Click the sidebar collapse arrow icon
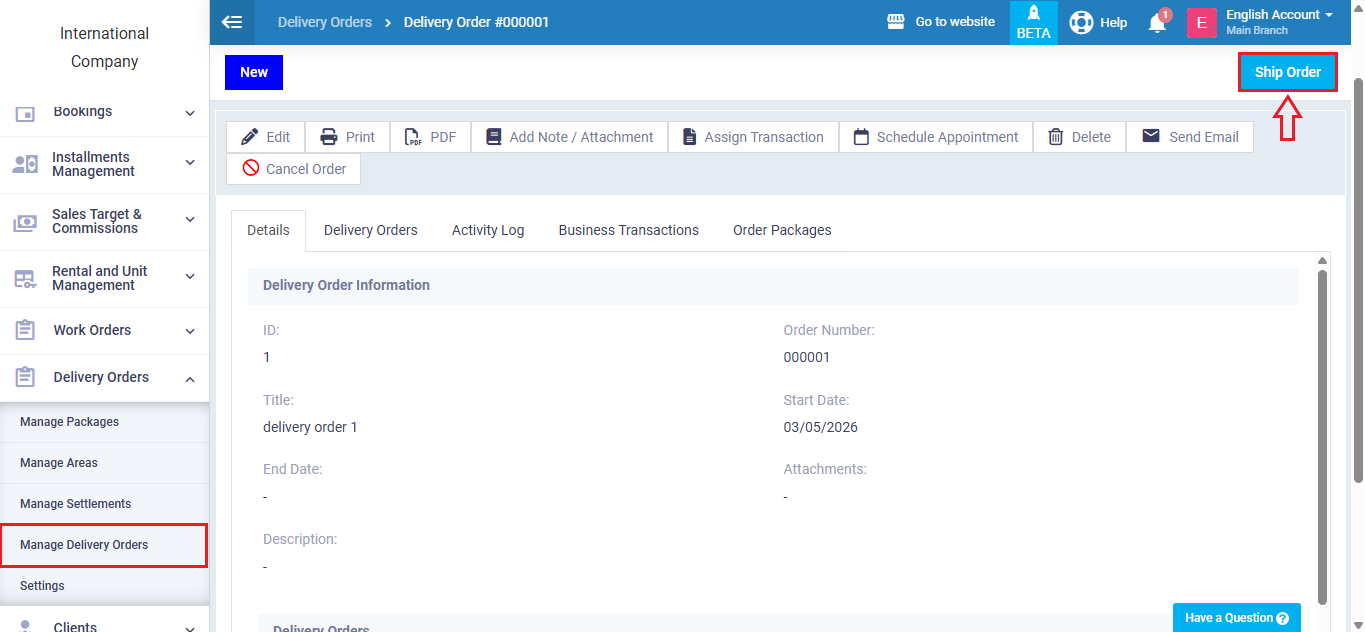The image size is (1365, 632). [x=232, y=22]
